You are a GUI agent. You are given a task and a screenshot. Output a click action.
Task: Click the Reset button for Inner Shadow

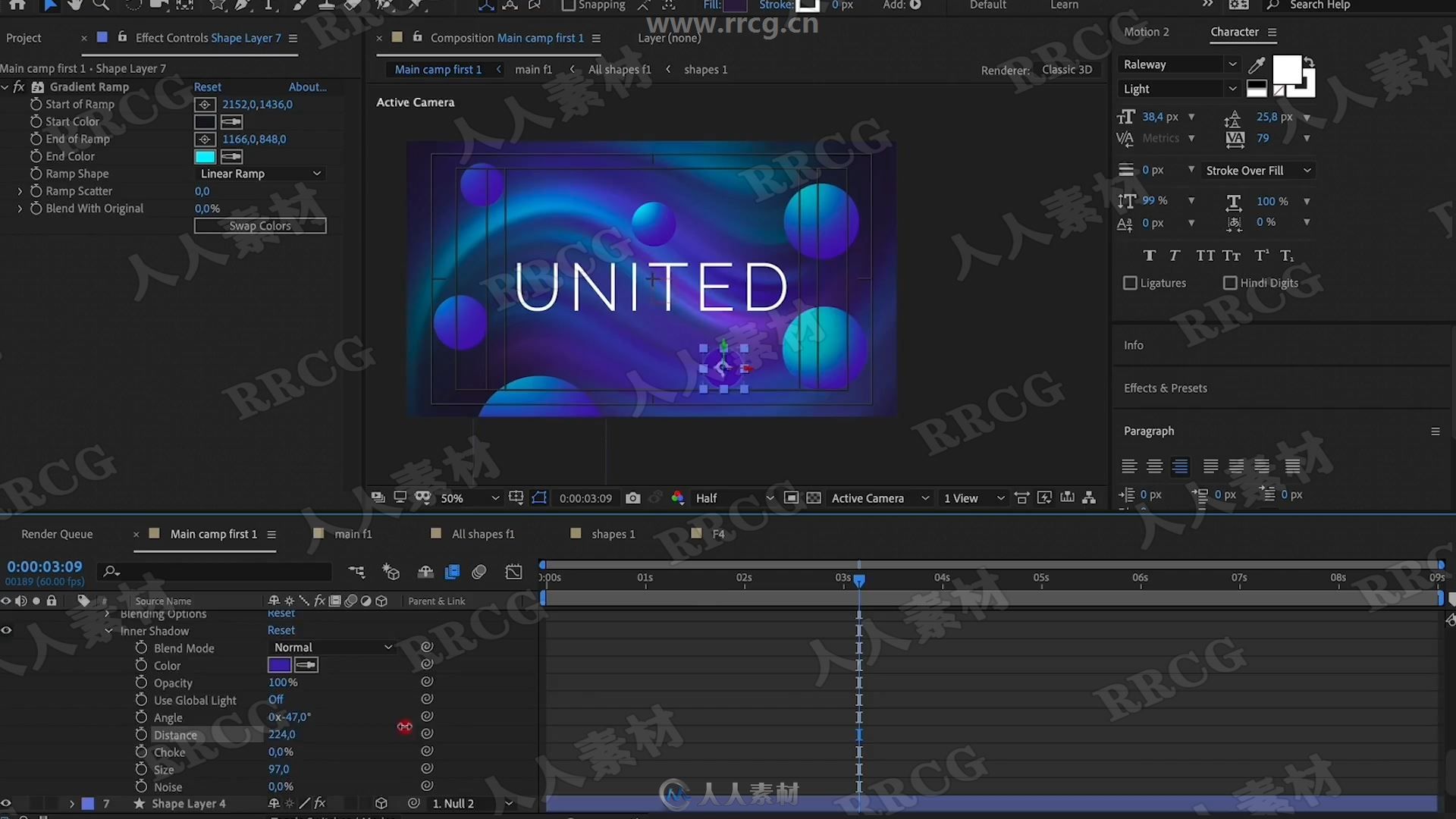pyautogui.click(x=281, y=630)
